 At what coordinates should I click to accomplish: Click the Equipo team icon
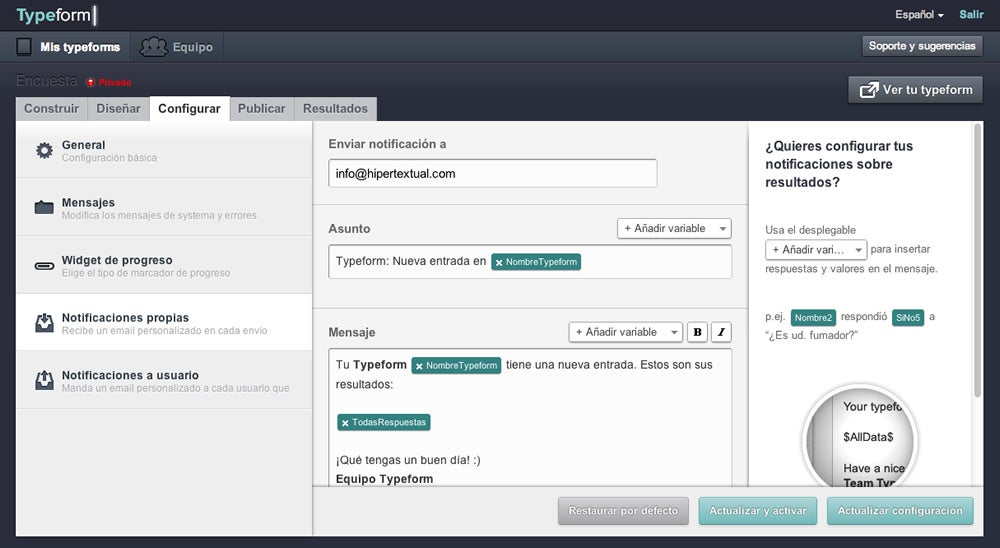153,47
